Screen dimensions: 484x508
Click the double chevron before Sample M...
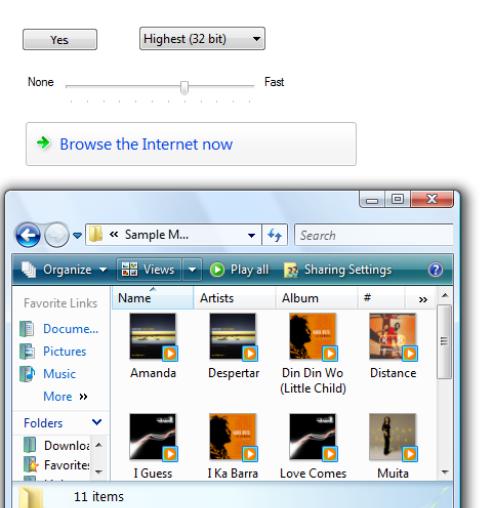(114, 234)
